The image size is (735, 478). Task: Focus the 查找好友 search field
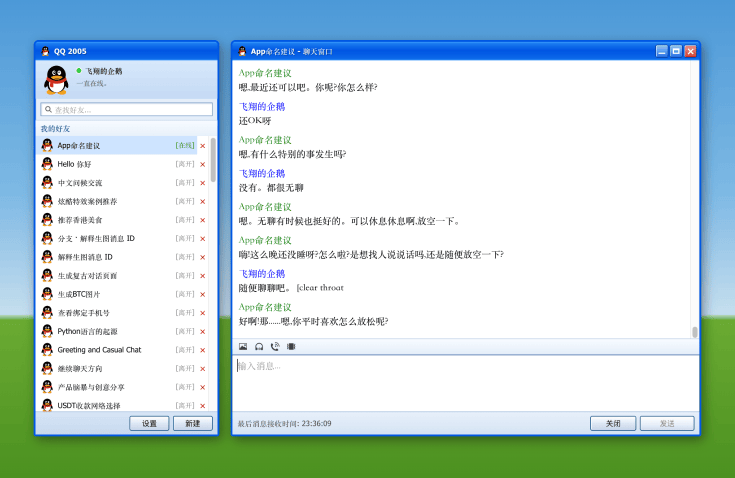coord(127,109)
